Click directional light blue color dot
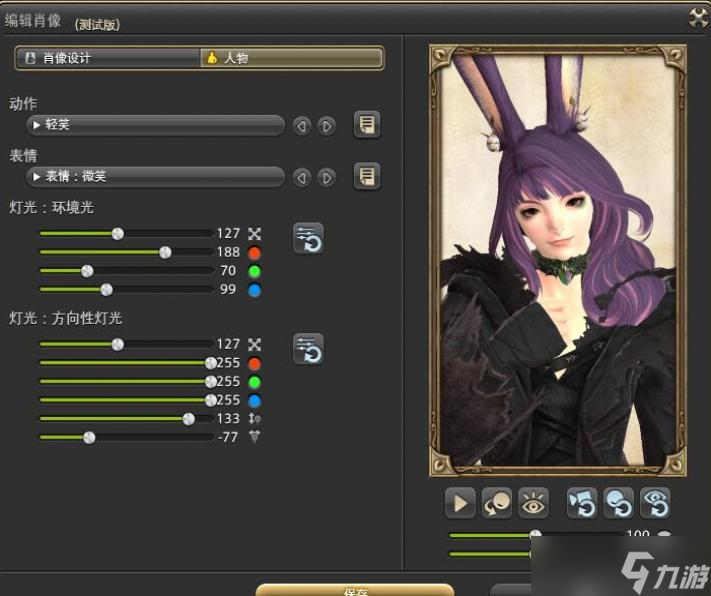Viewport: 711px width, 596px height. (x=254, y=401)
